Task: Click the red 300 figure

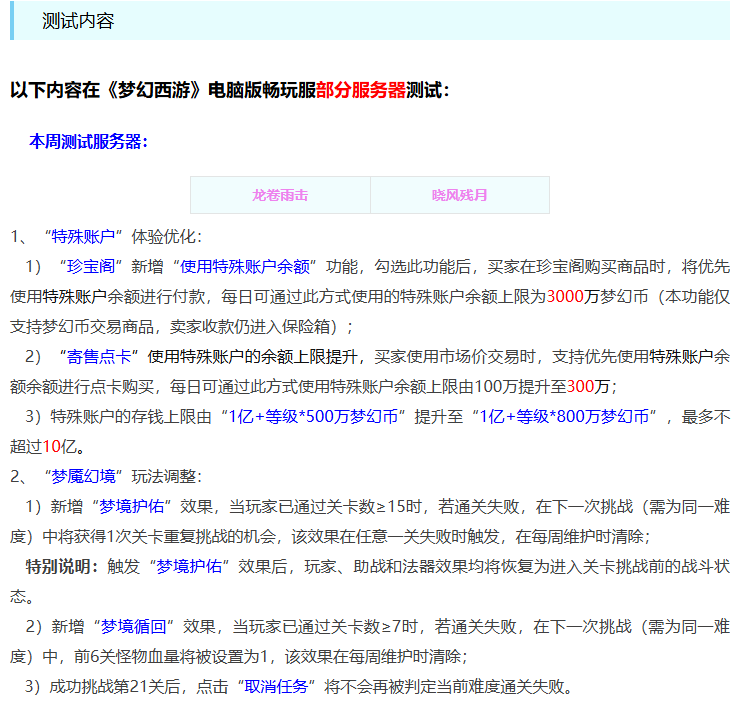Action: click(581, 386)
